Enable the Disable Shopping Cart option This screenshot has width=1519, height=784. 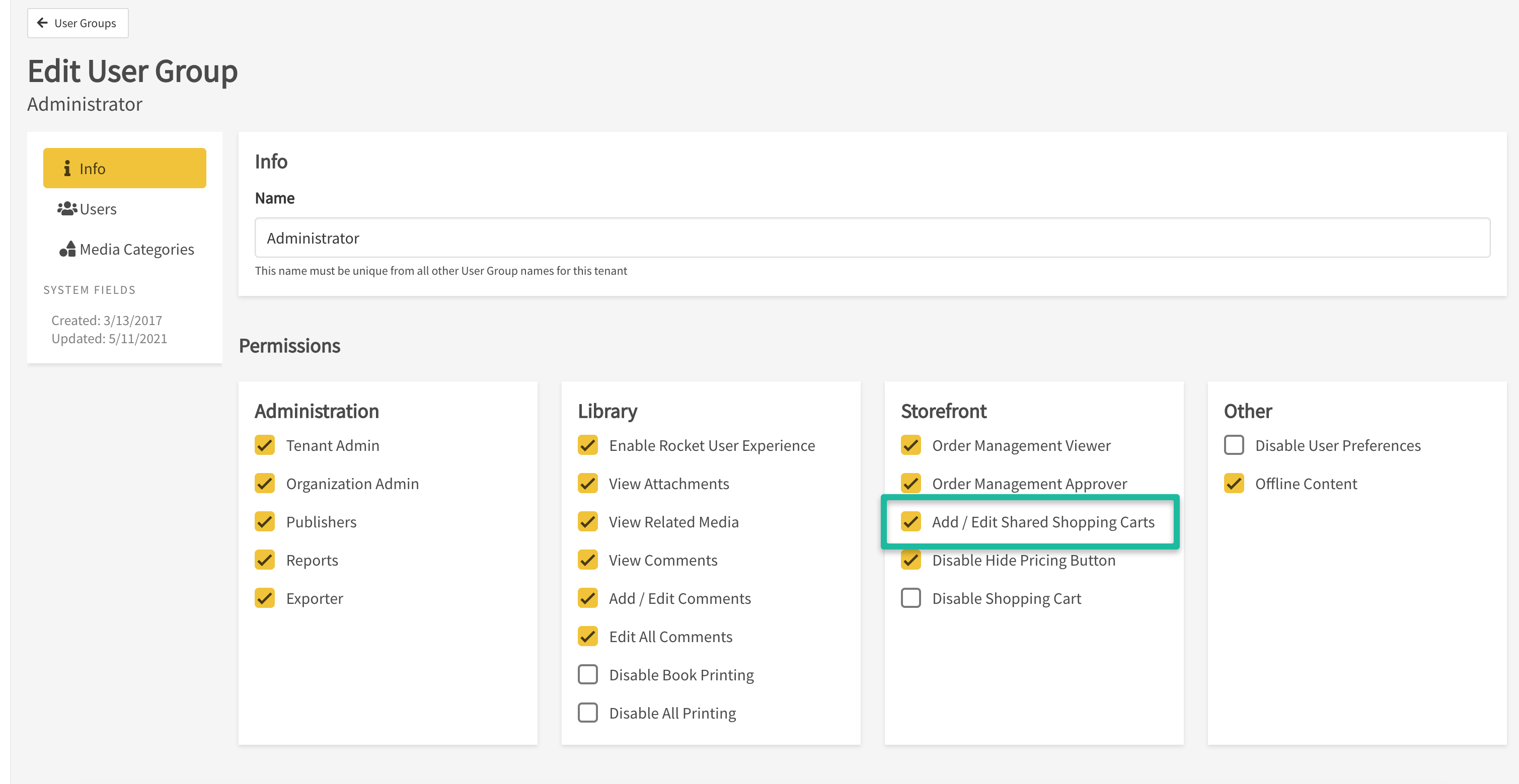[x=910, y=598]
